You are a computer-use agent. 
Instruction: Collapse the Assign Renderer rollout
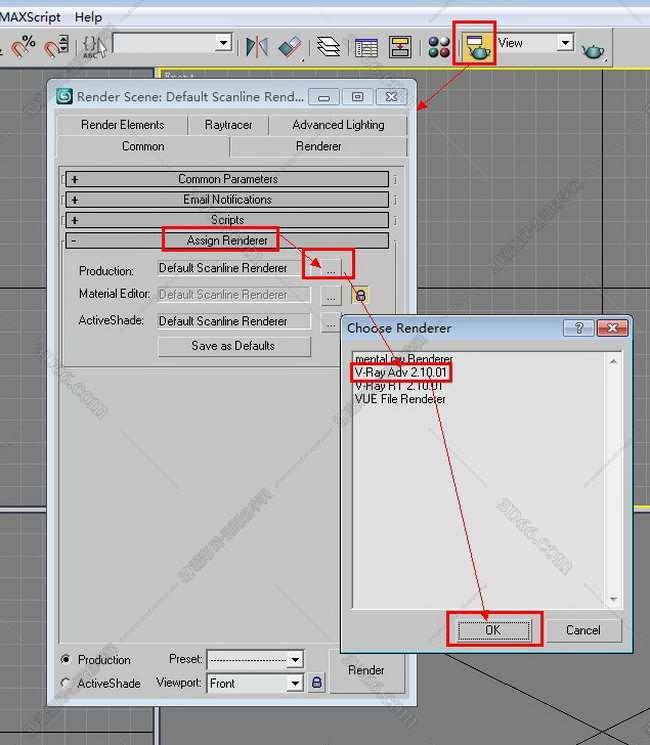tap(227, 240)
